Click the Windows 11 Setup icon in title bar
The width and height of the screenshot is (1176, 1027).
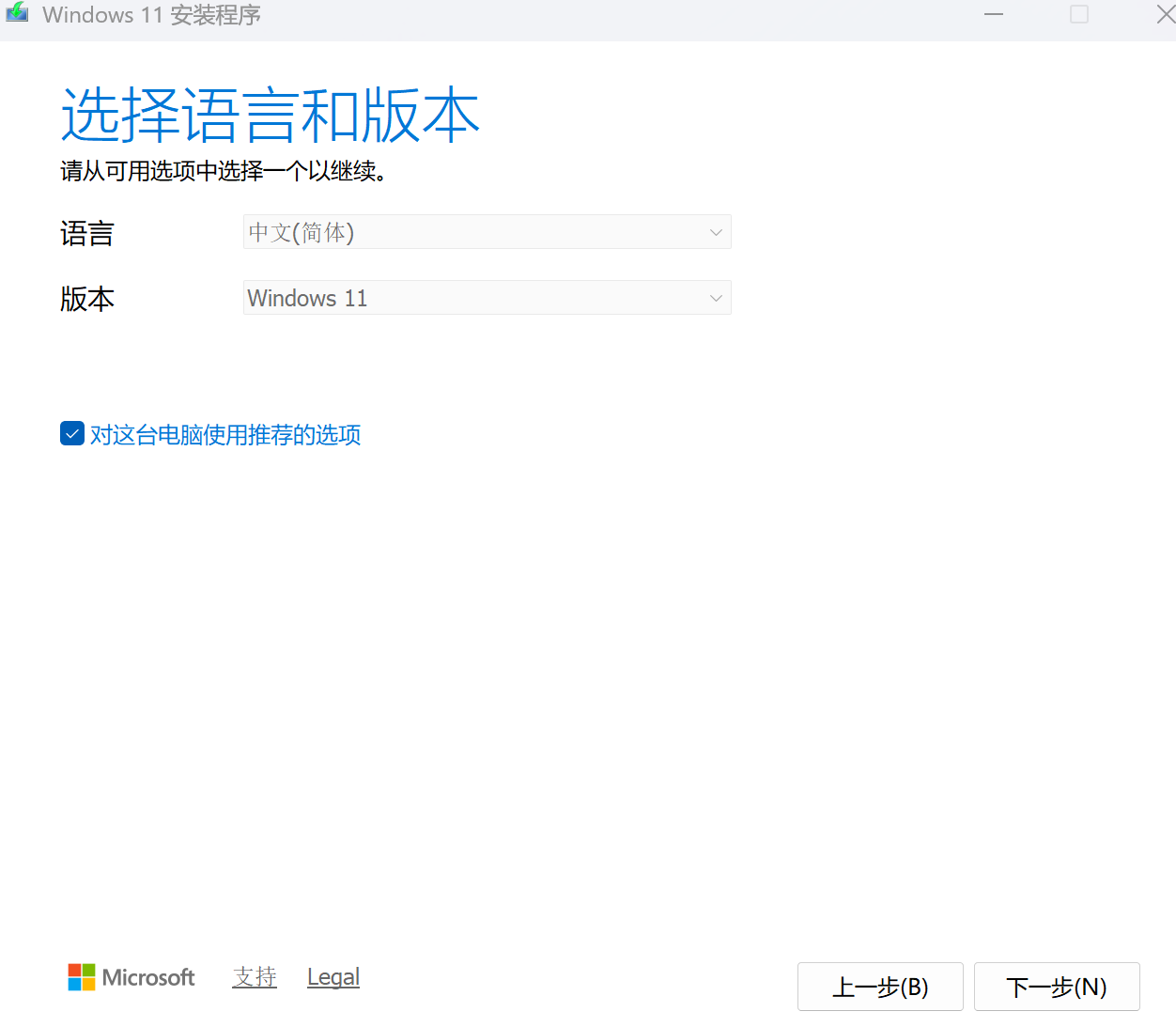(x=17, y=13)
